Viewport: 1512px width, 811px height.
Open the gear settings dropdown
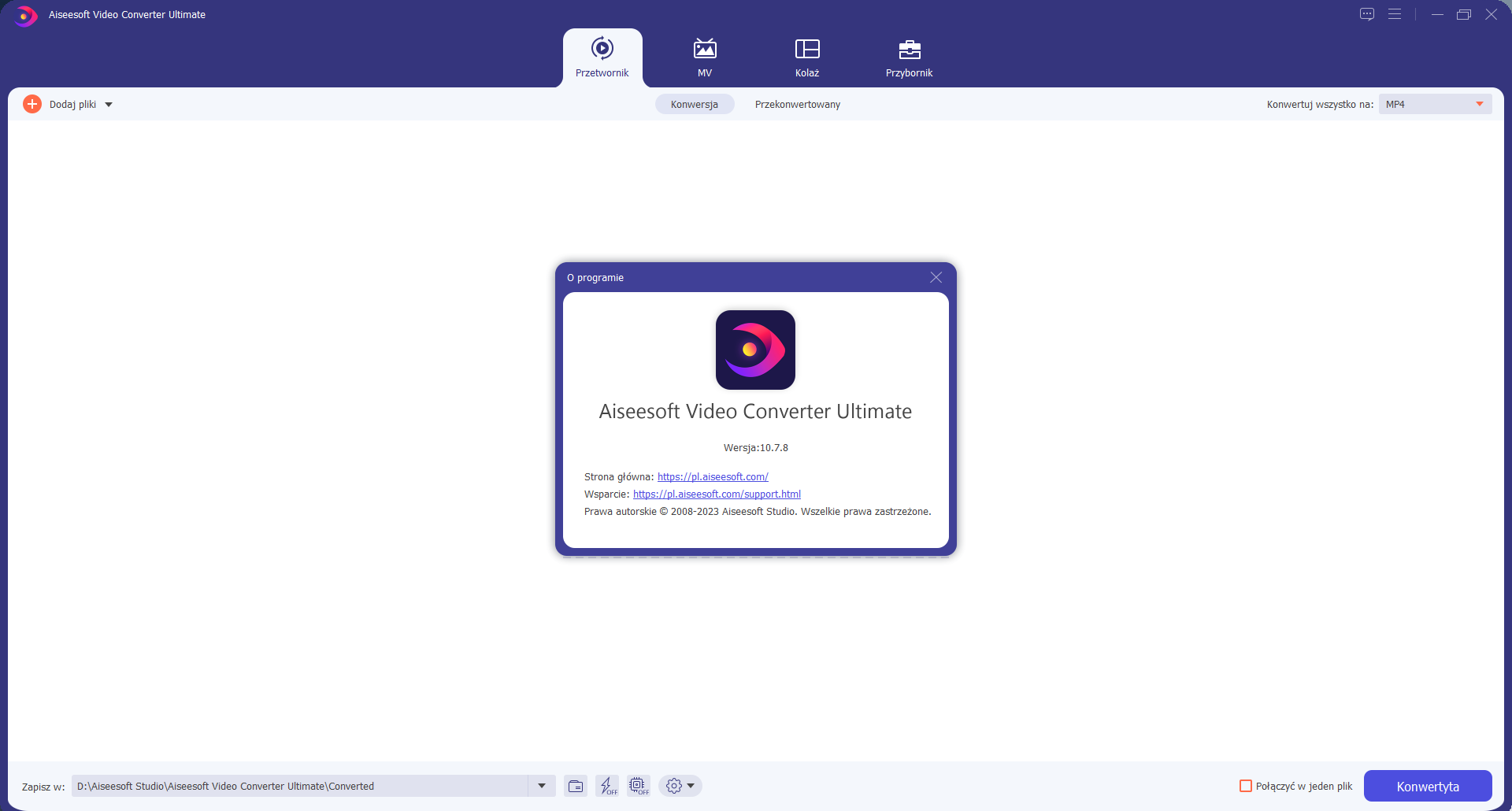[x=680, y=786]
